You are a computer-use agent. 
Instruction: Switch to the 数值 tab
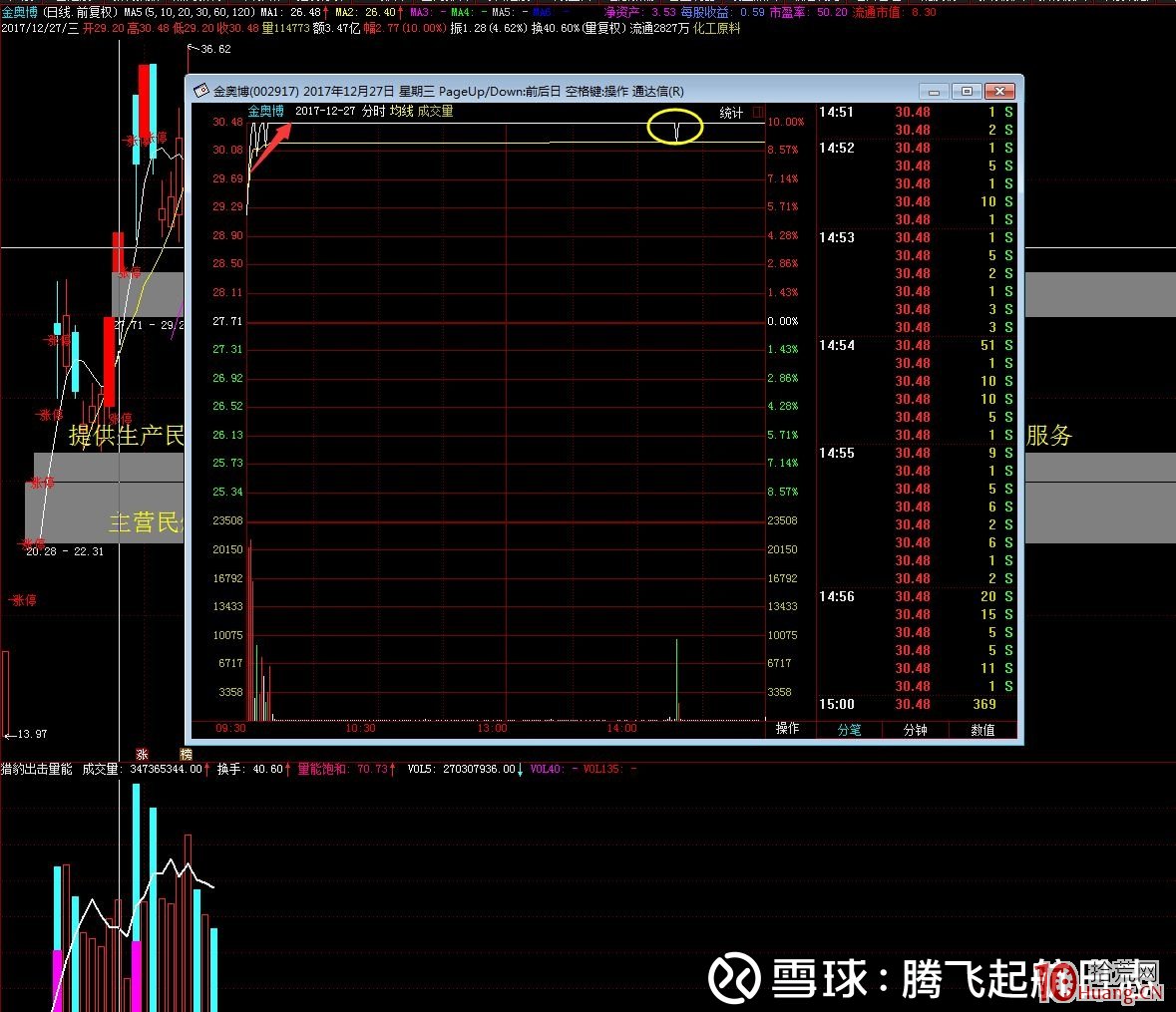tap(981, 730)
